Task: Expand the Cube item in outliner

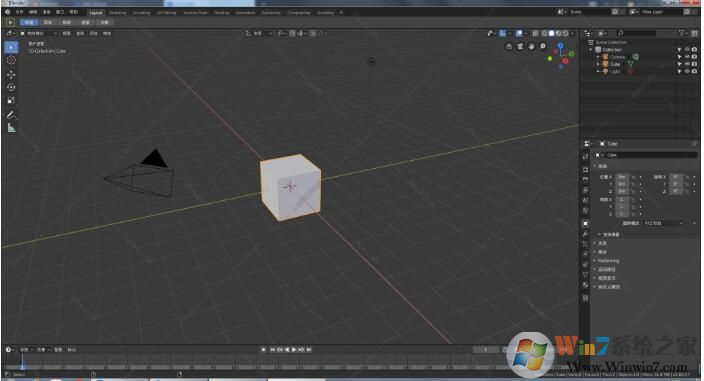Action: coord(598,64)
